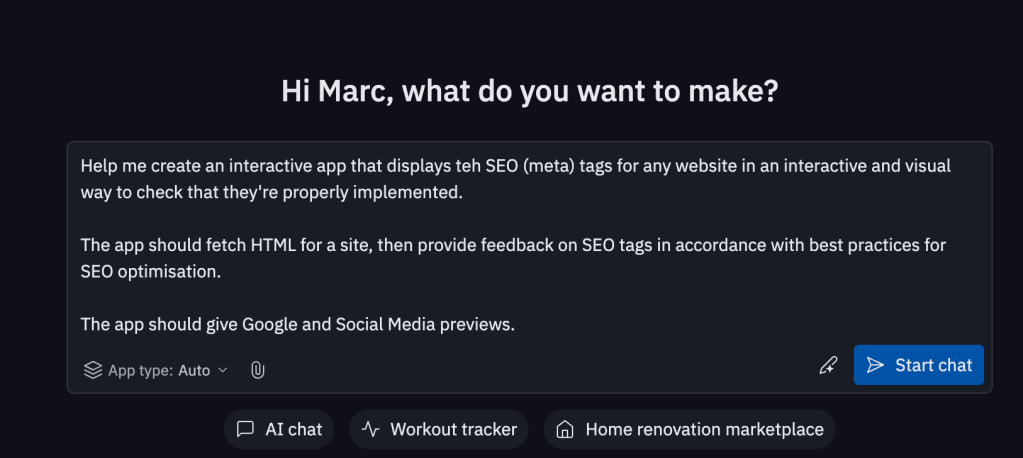Click the Hi Marc heading text
The width and height of the screenshot is (1023, 458).
click(530, 92)
